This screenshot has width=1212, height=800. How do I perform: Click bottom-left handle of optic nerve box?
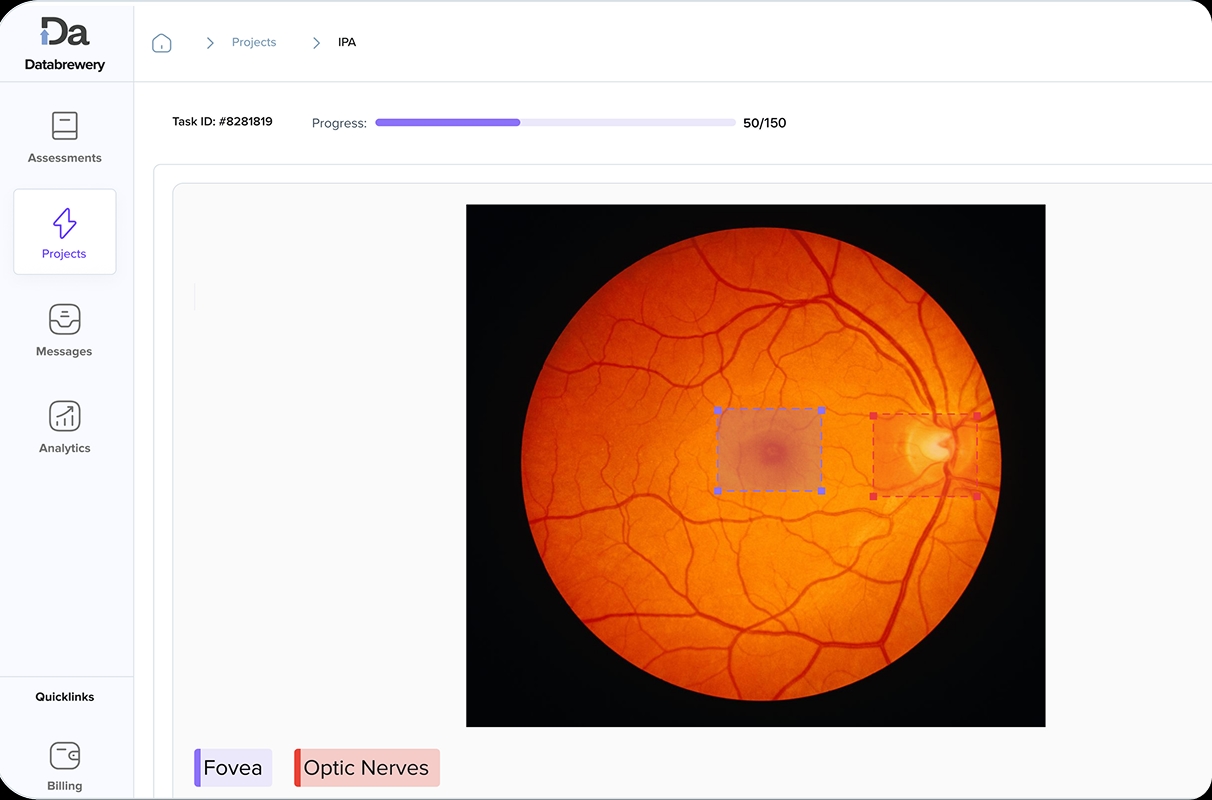[x=873, y=496]
